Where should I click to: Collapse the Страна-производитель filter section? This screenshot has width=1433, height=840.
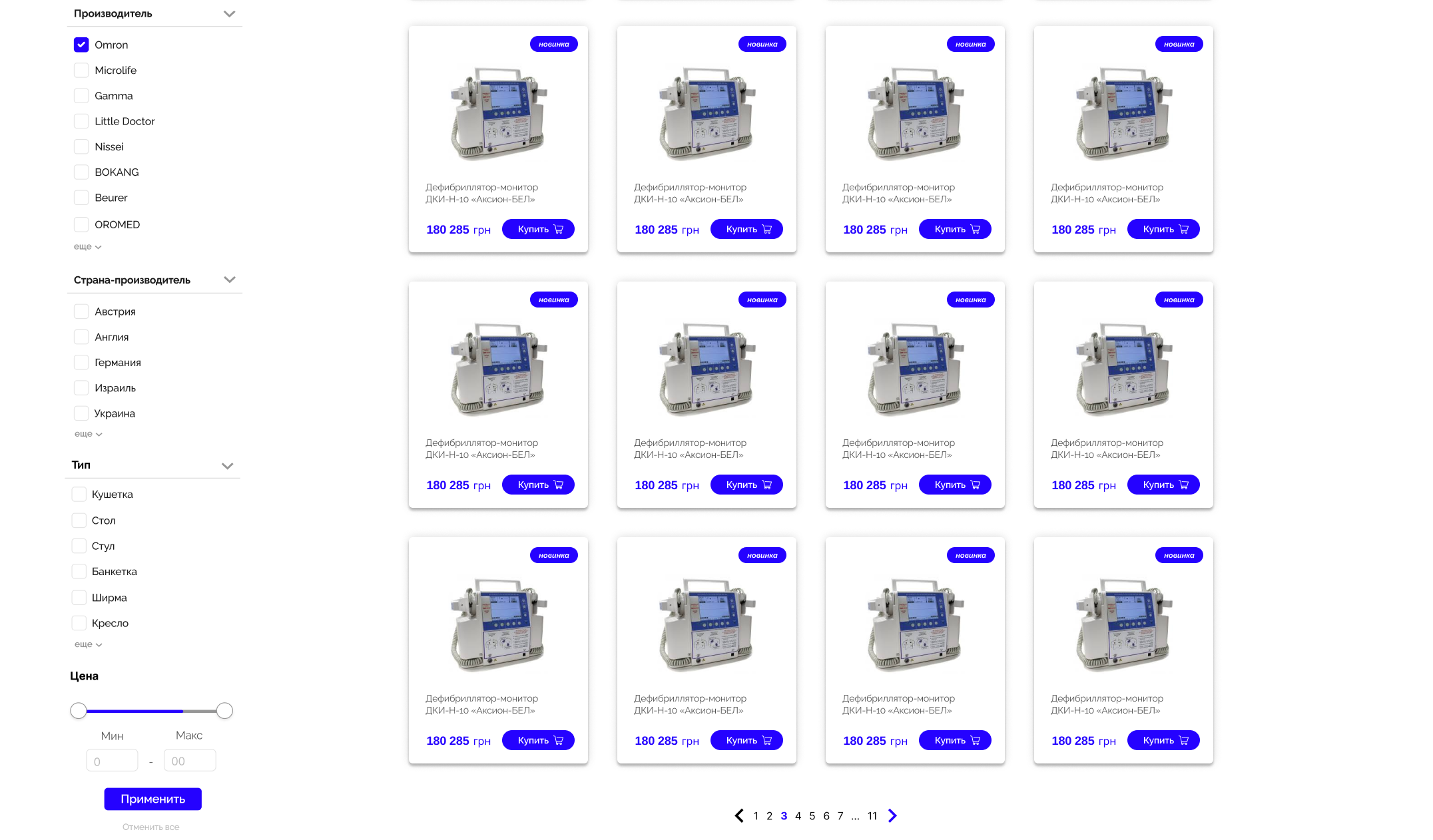[229, 280]
